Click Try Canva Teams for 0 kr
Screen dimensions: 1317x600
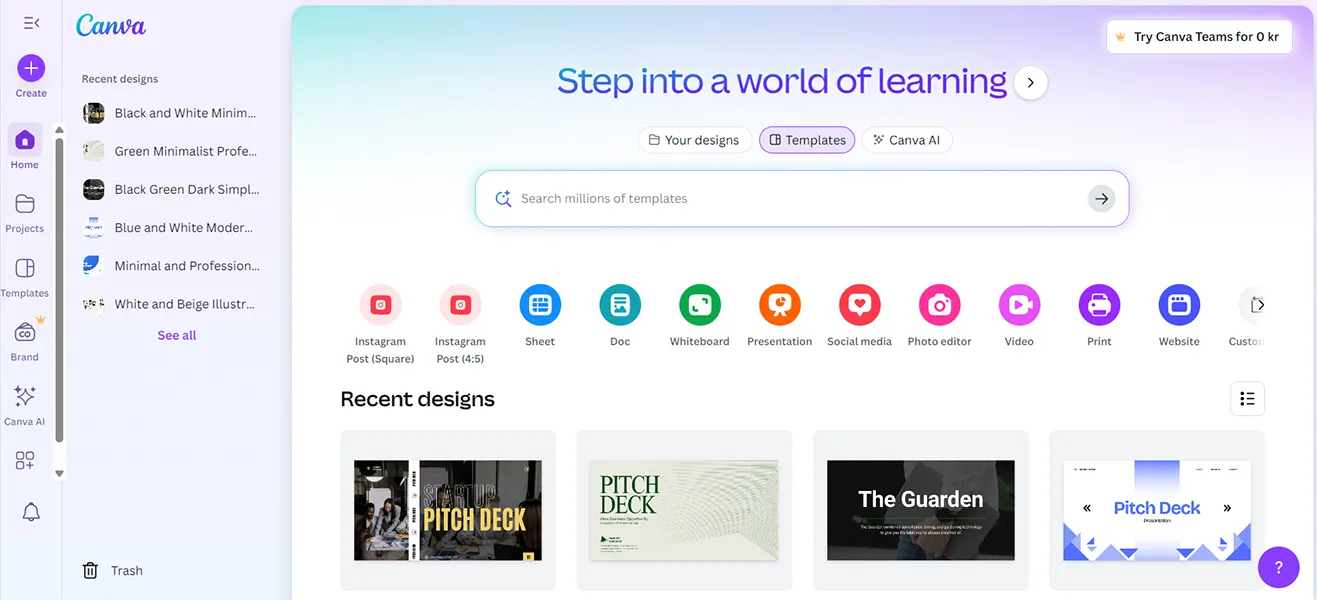[1198, 37]
